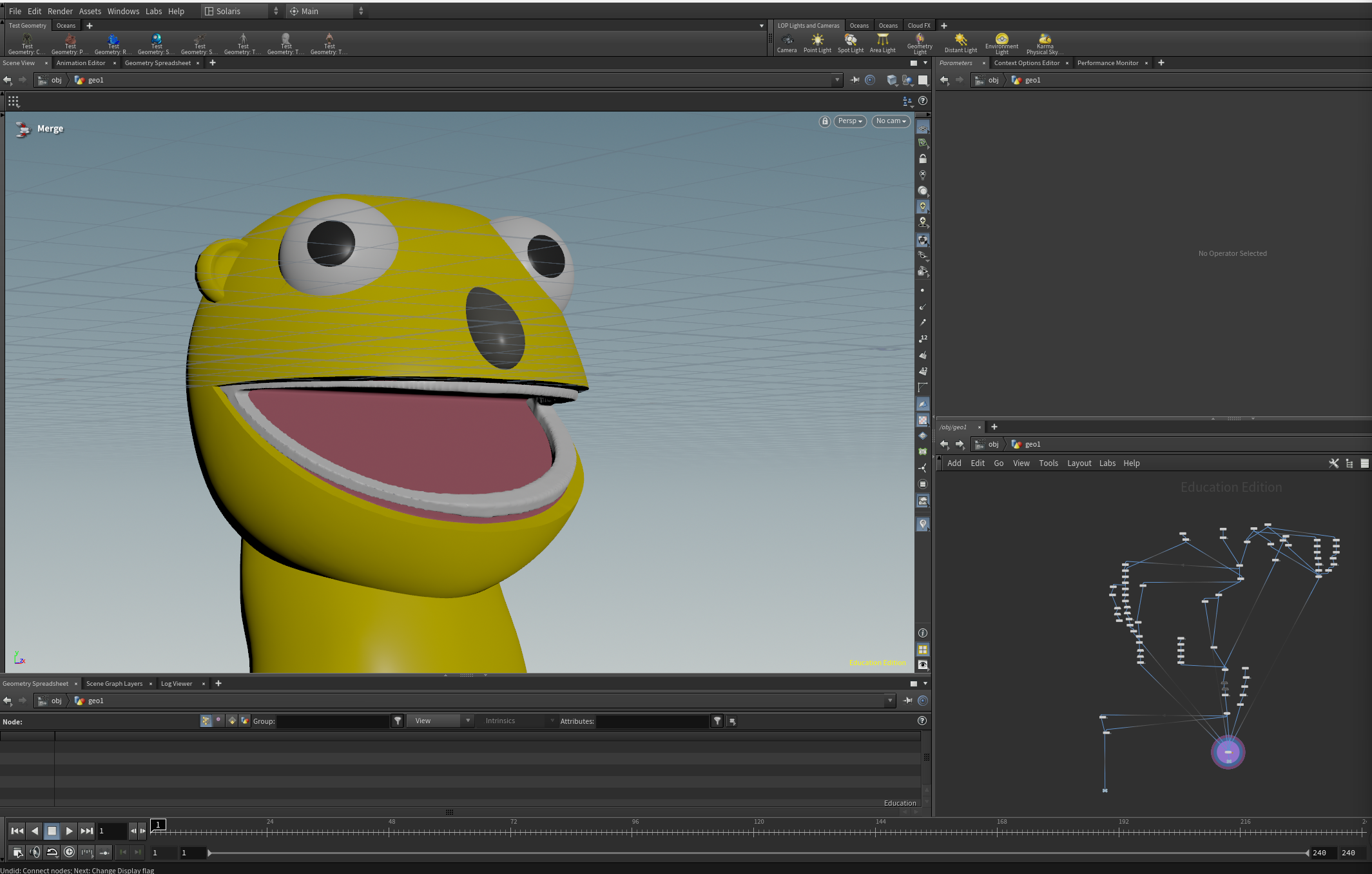Add a Distant Light
This screenshot has height=874, width=1372.
pyautogui.click(x=960, y=43)
